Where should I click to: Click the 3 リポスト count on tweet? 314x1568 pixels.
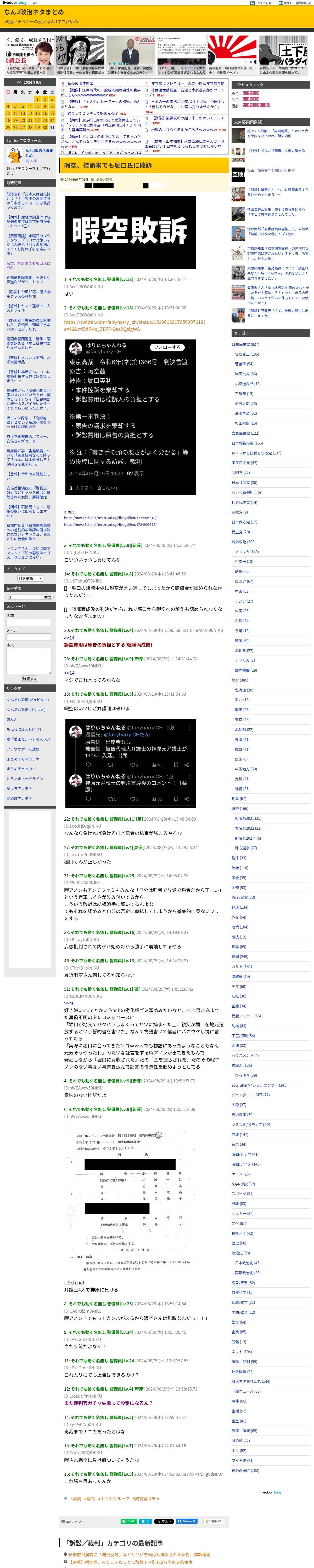point(81,488)
